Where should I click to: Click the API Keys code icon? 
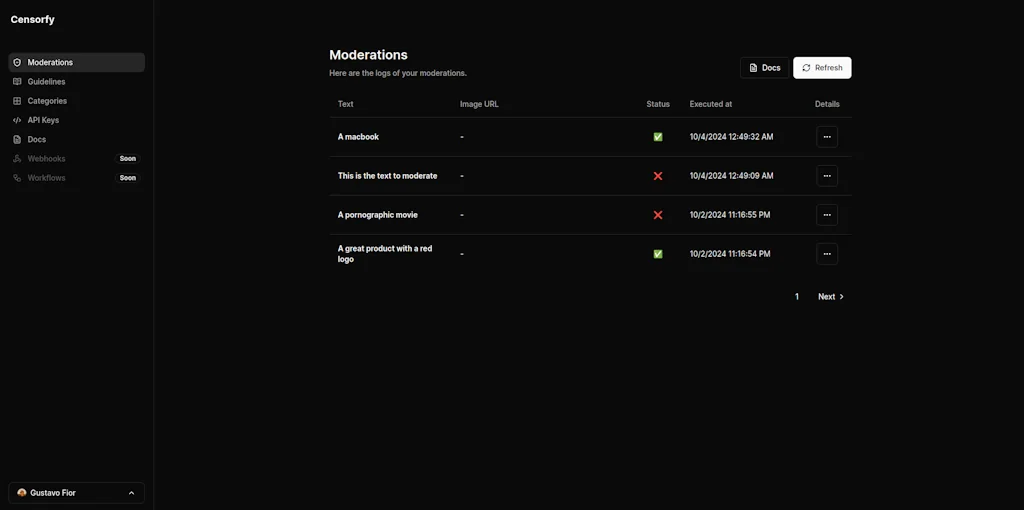[x=17, y=120]
